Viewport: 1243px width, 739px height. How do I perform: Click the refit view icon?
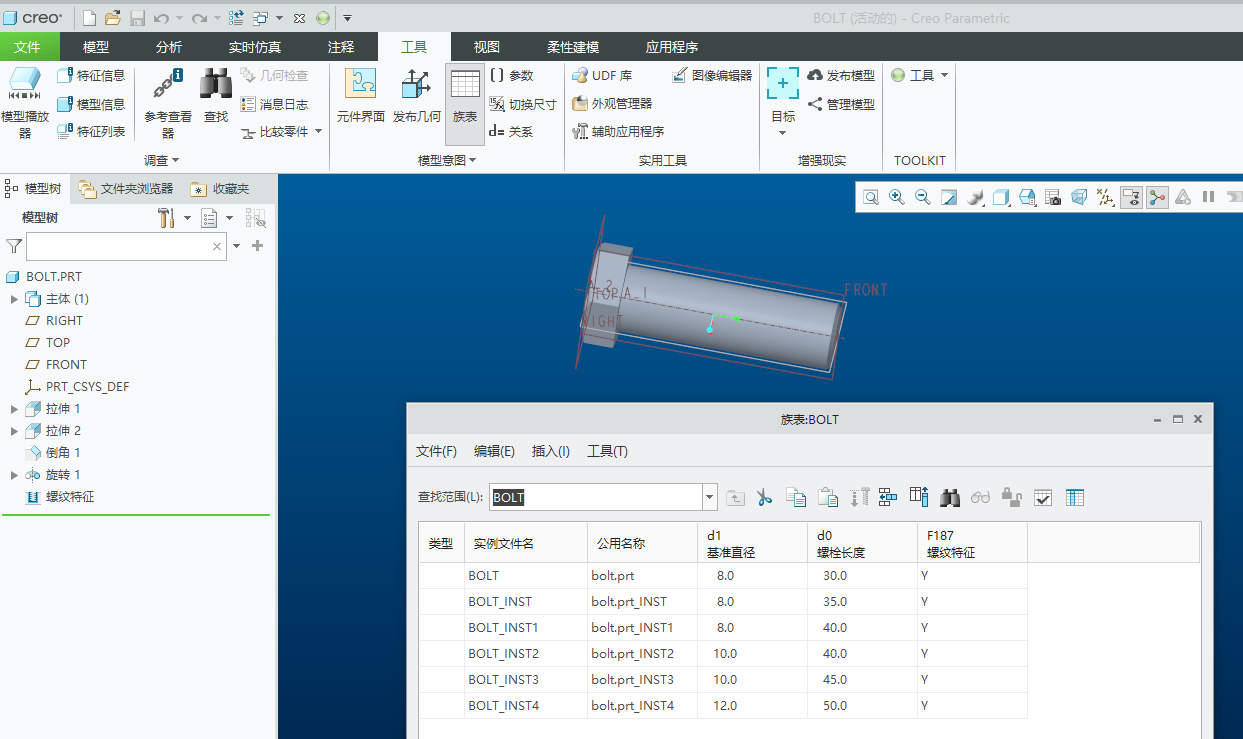(x=871, y=198)
